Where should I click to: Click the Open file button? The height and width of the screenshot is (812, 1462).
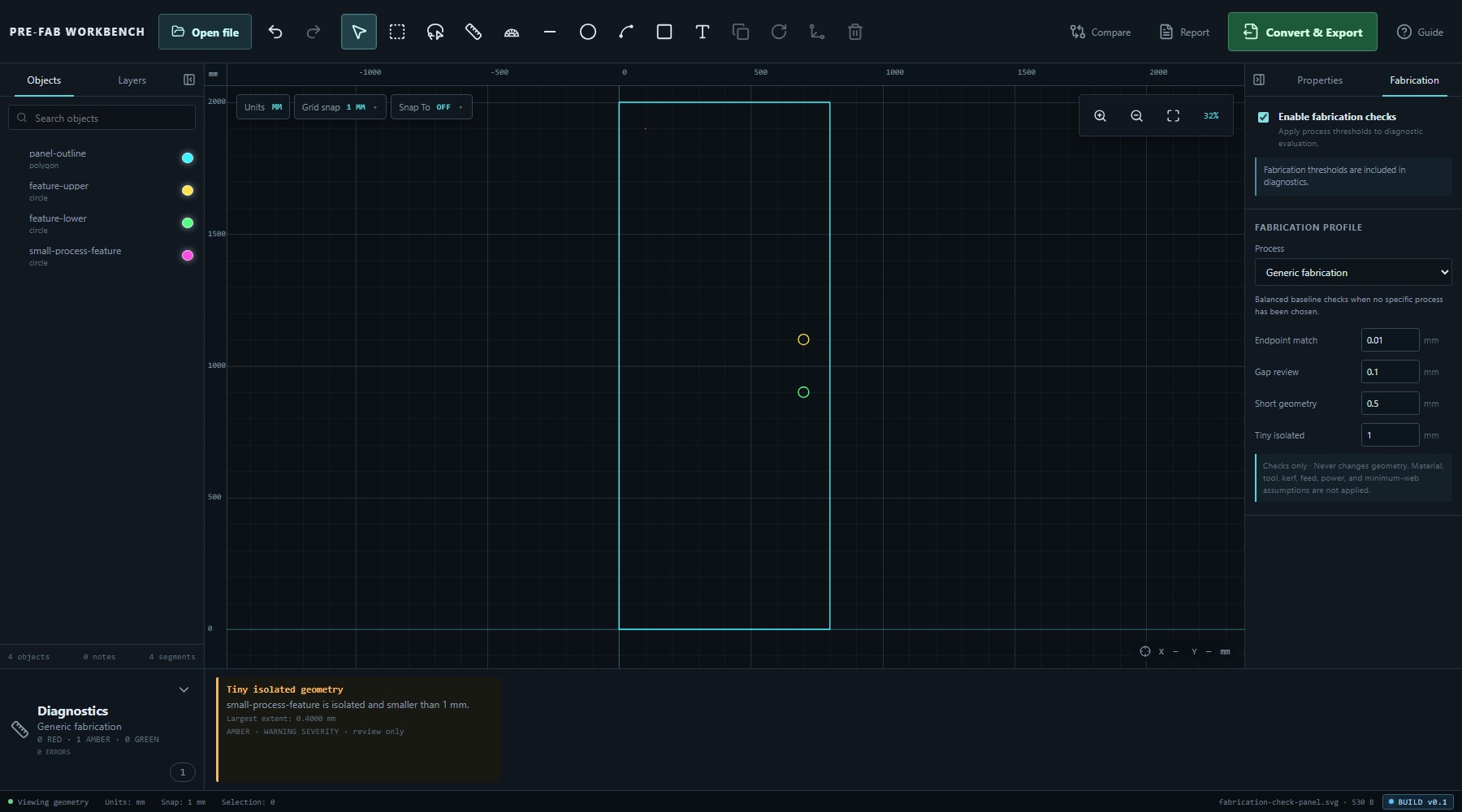pos(205,32)
